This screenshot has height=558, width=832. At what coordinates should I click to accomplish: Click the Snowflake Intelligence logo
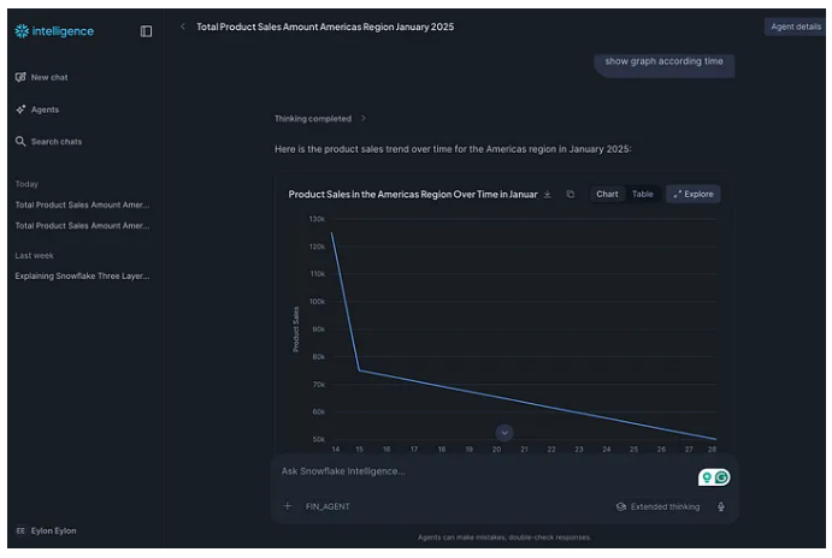[54, 31]
